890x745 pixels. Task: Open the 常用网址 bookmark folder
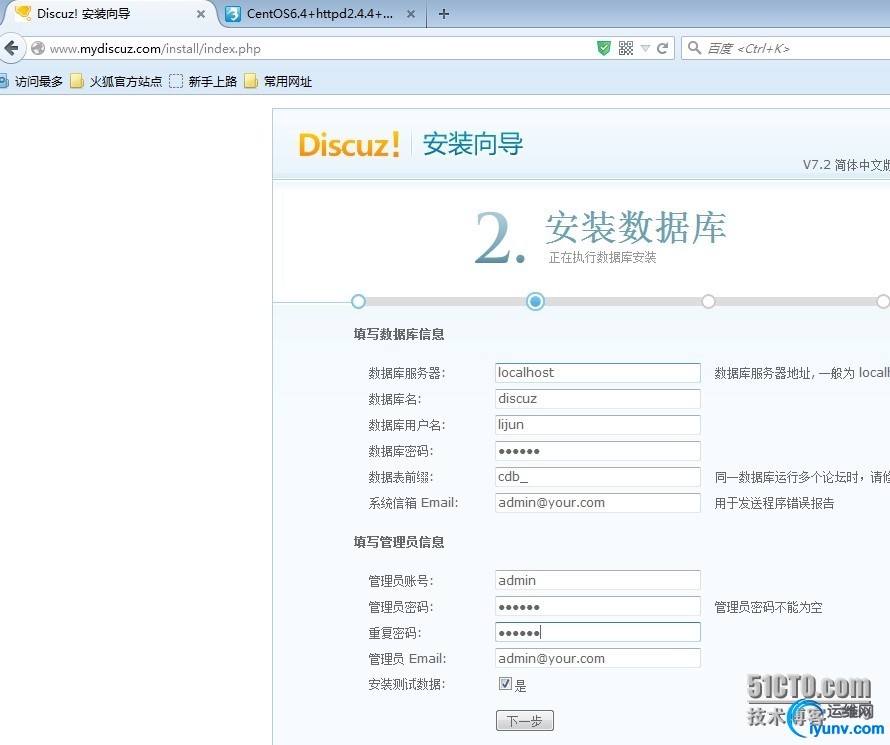coord(278,81)
